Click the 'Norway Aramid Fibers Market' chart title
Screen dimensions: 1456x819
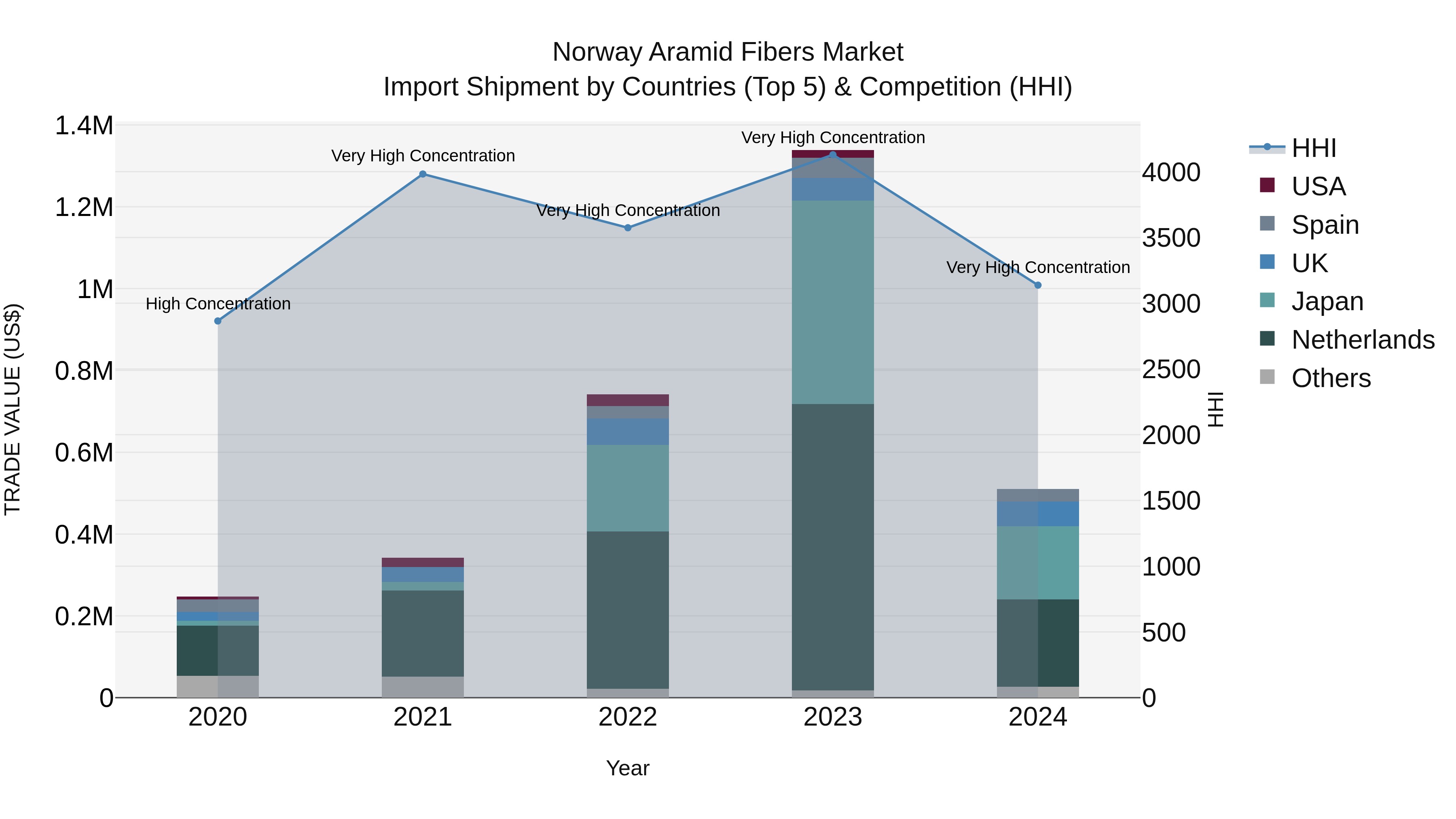[x=728, y=52]
